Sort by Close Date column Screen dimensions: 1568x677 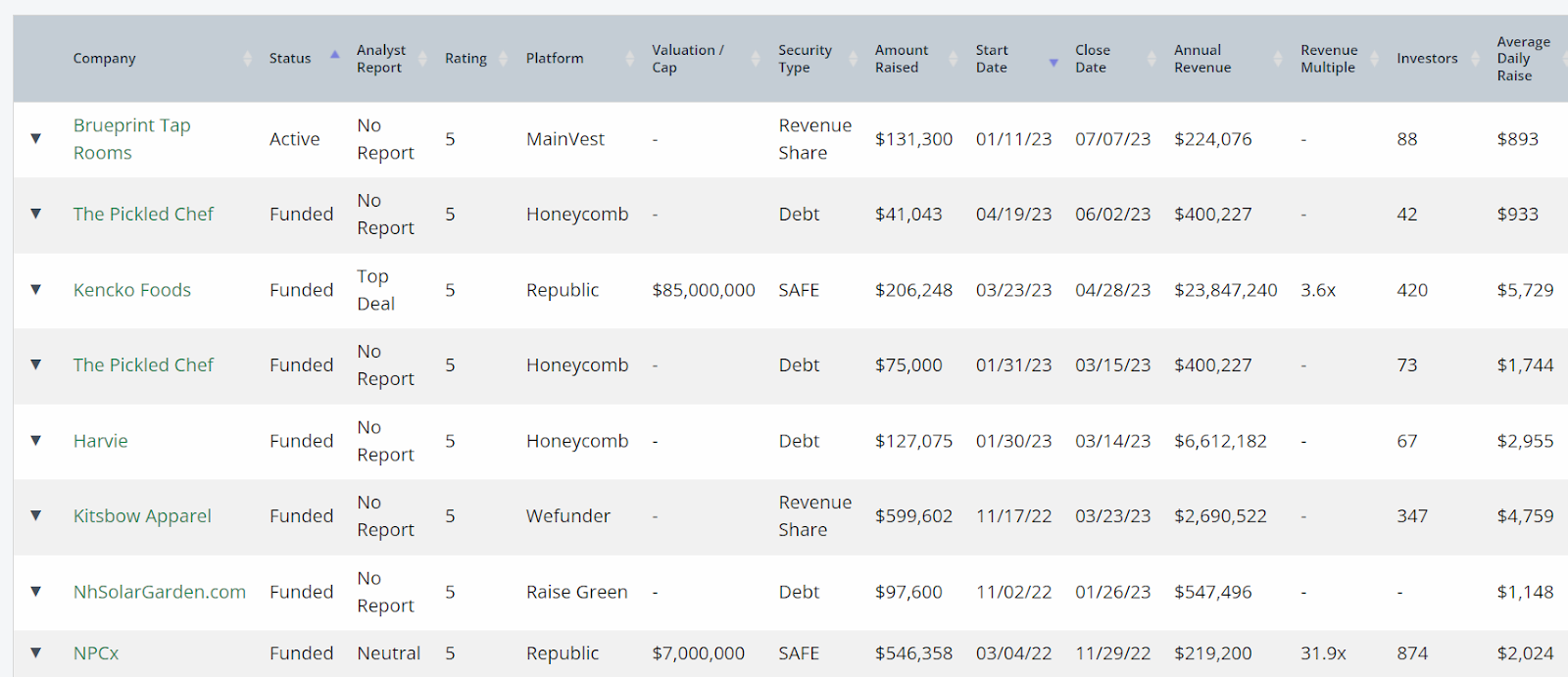[x=1093, y=59]
